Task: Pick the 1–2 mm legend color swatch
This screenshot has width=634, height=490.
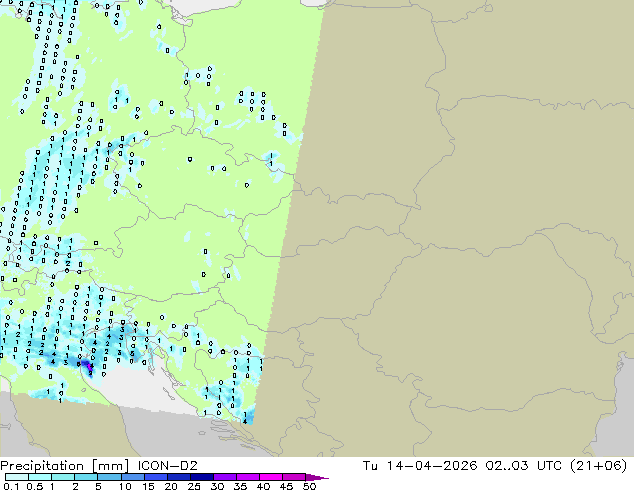Action: (x=63, y=477)
